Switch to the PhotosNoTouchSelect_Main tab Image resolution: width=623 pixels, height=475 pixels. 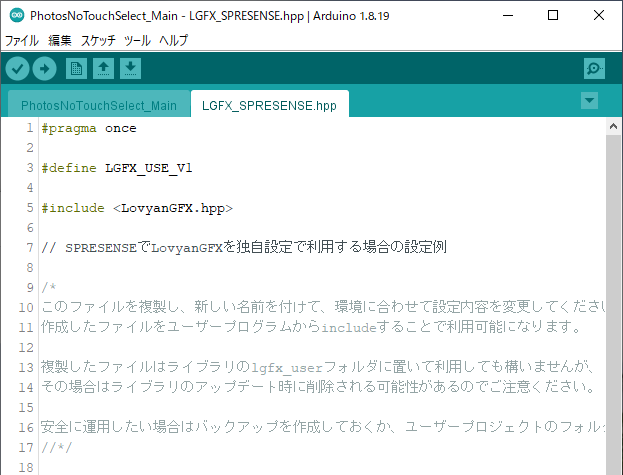[x=99, y=105]
